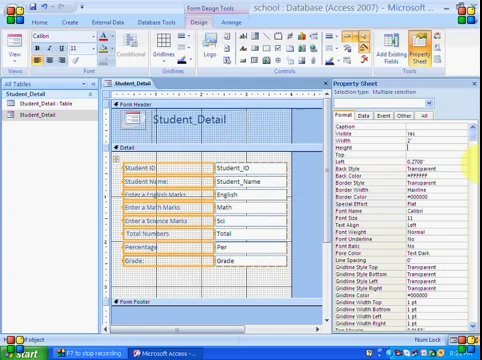Open the font size dropdown showing 11

(93, 49)
